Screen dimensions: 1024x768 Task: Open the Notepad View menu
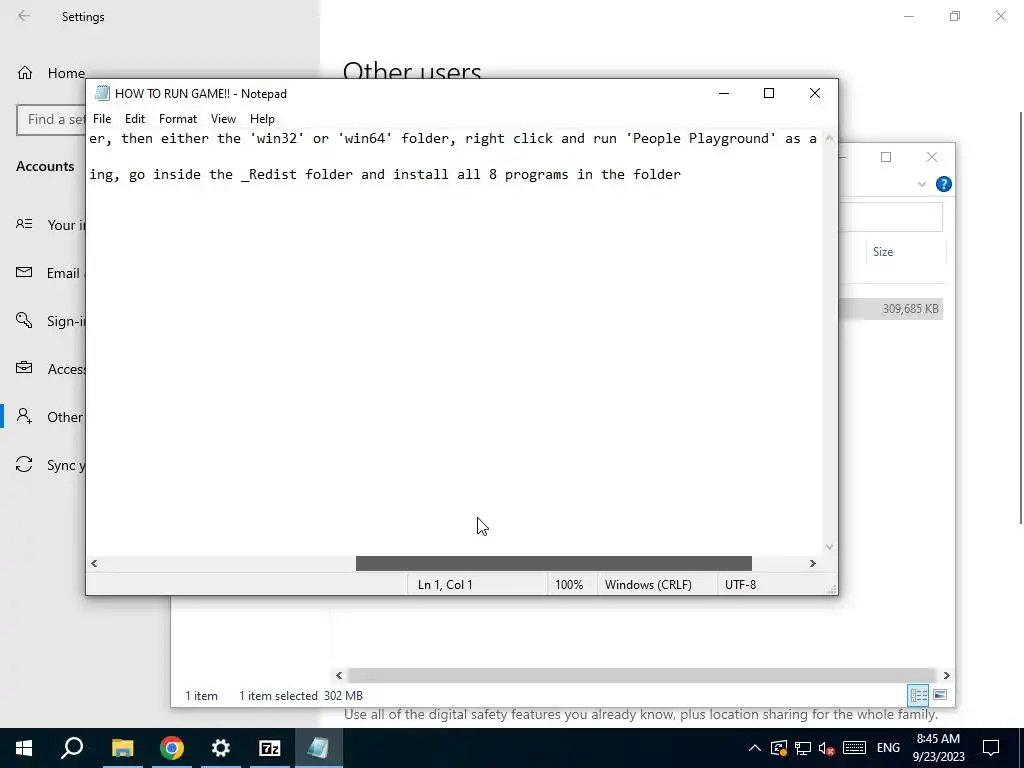tap(223, 119)
